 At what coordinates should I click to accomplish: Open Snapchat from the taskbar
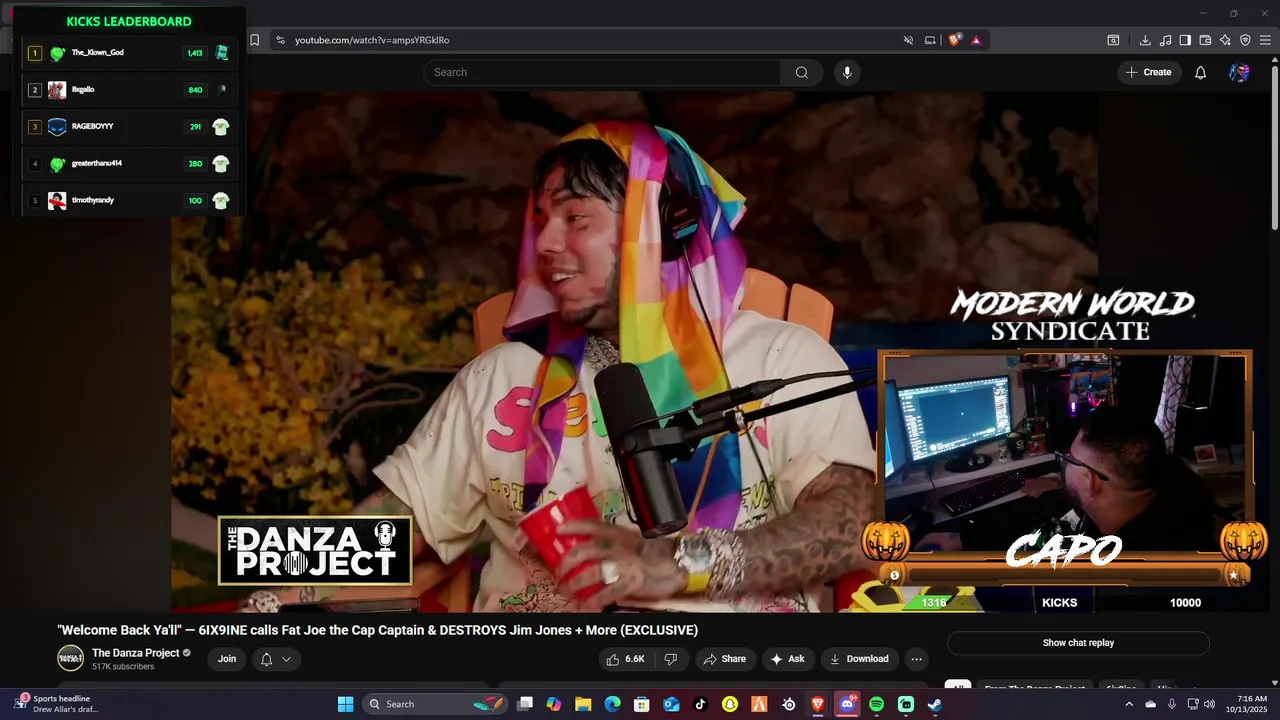(x=730, y=704)
